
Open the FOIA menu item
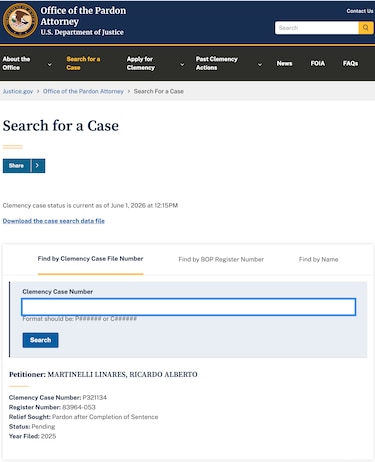click(318, 63)
